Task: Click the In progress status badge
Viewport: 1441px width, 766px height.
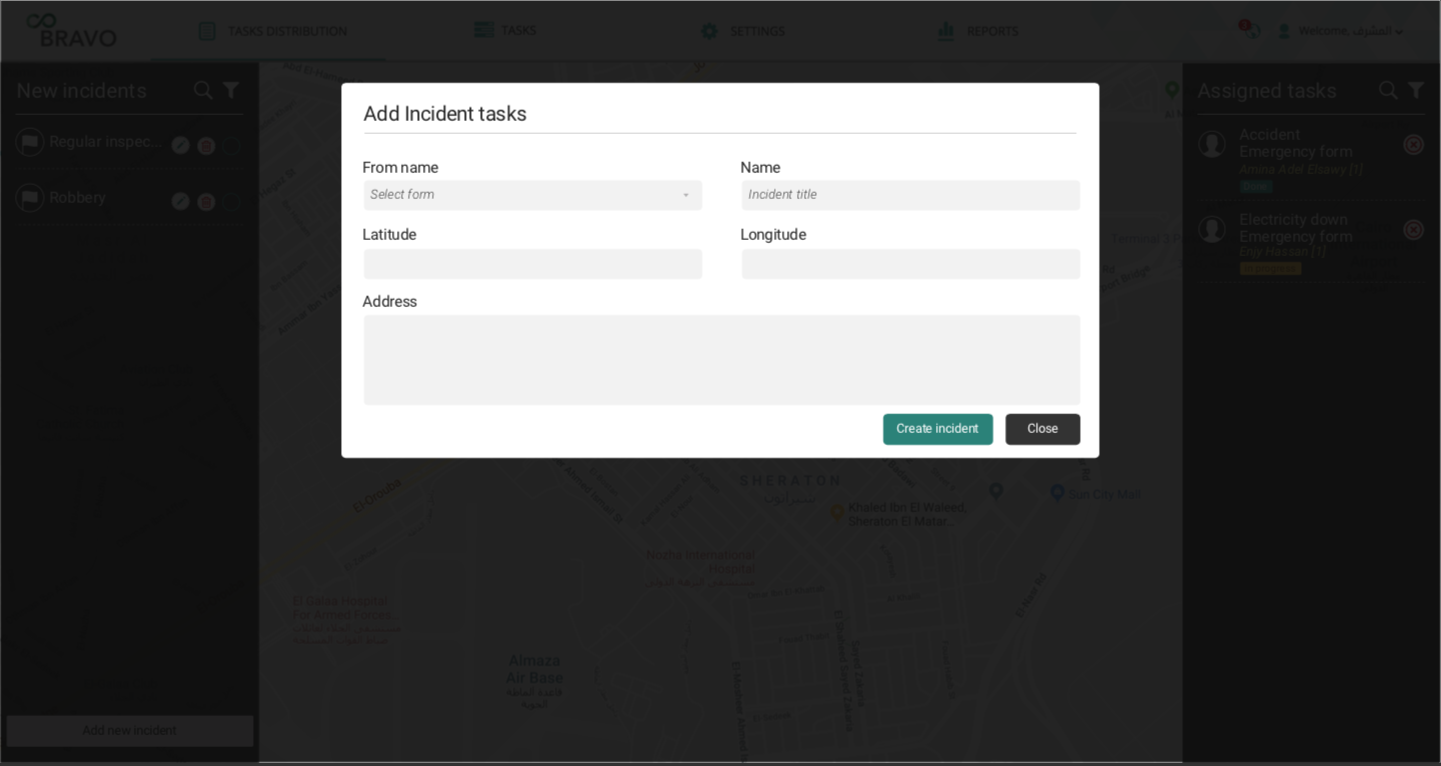Action: (x=1270, y=268)
